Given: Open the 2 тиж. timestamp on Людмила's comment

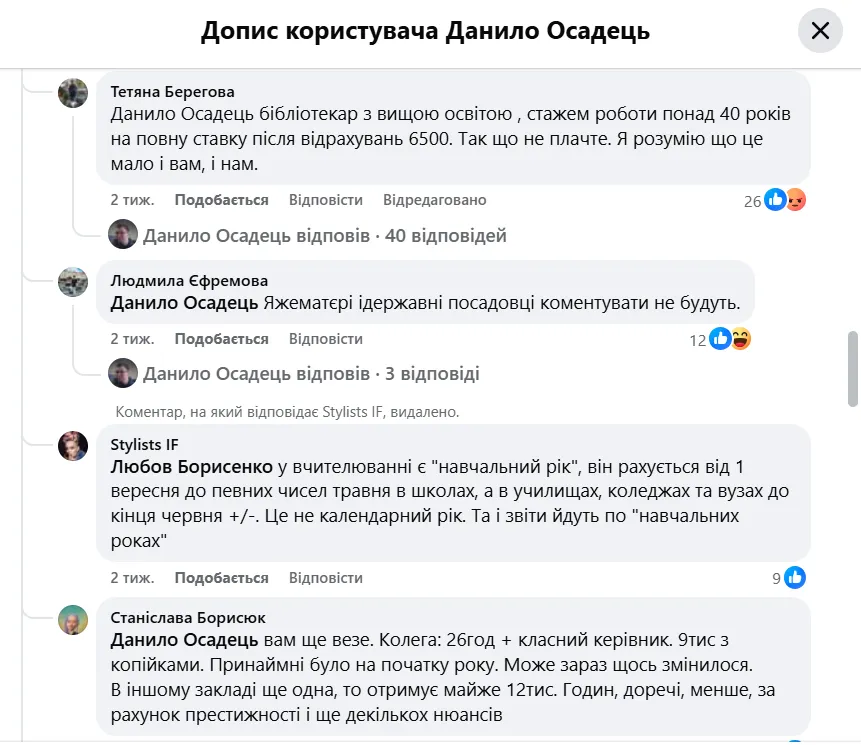Looking at the screenshot, I should [132, 339].
